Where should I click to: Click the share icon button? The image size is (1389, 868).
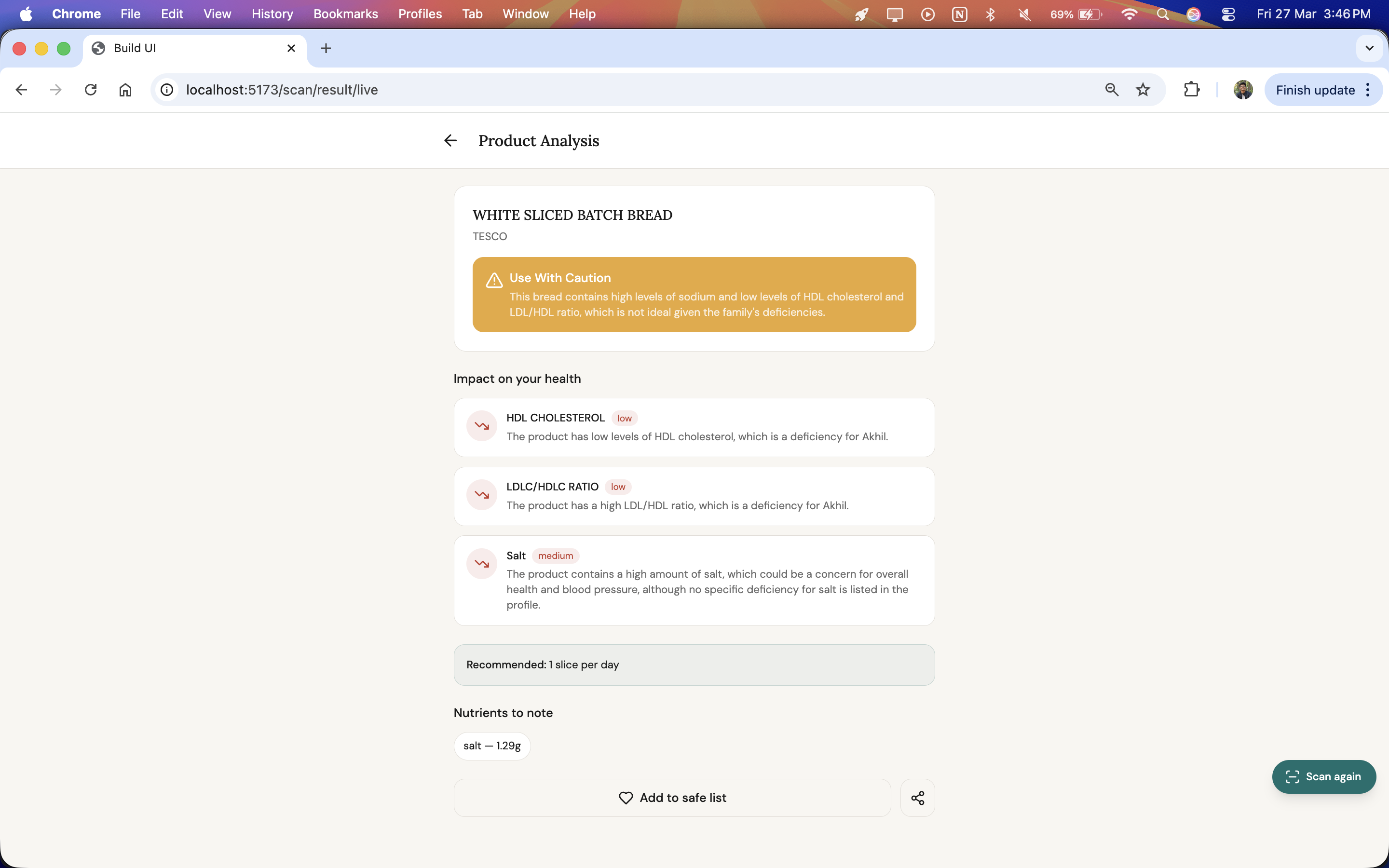click(x=917, y=798)
